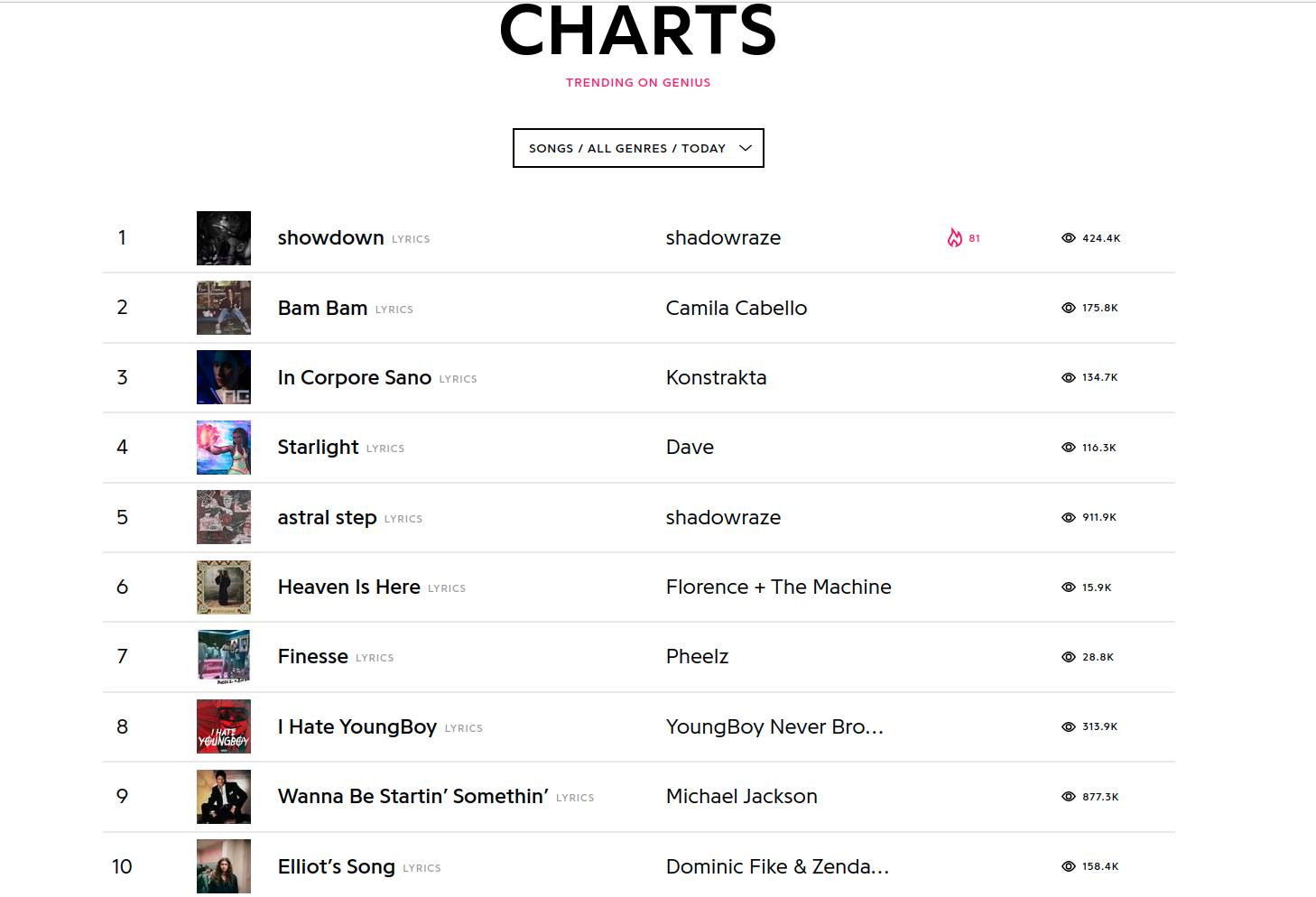Open the Michael Jackson song cover thumbnail
1316x897 pixels.
click(224, 796)
